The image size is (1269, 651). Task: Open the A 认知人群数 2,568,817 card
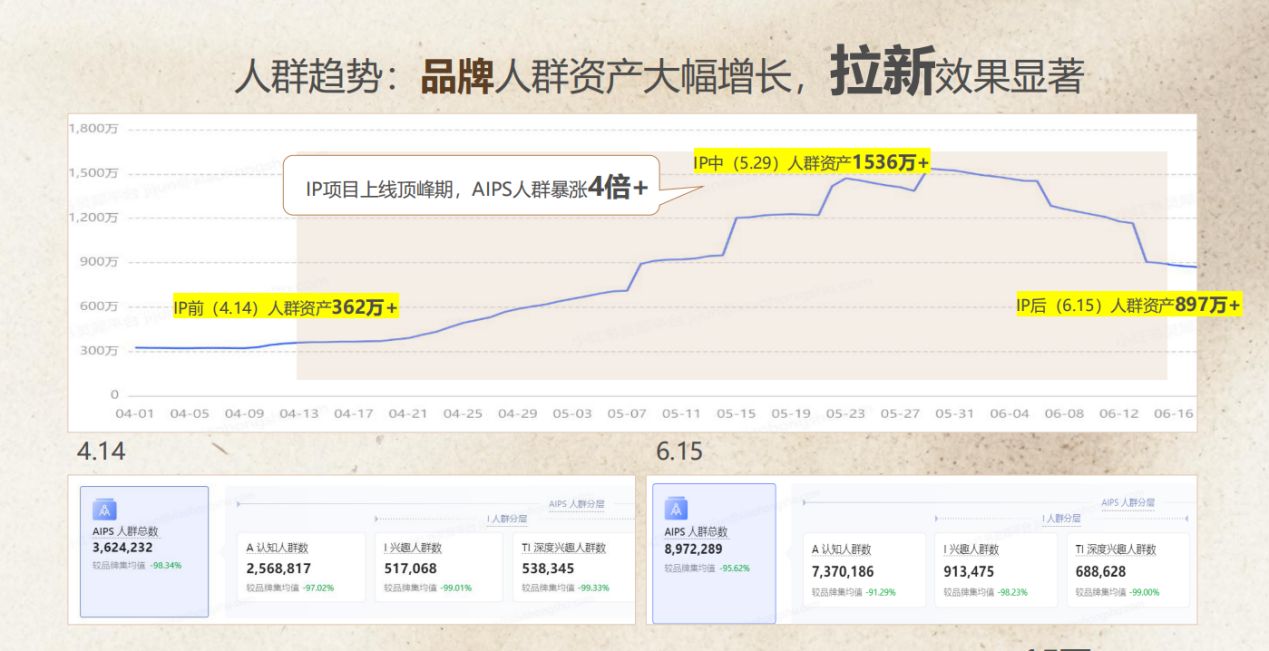point(302,567)
